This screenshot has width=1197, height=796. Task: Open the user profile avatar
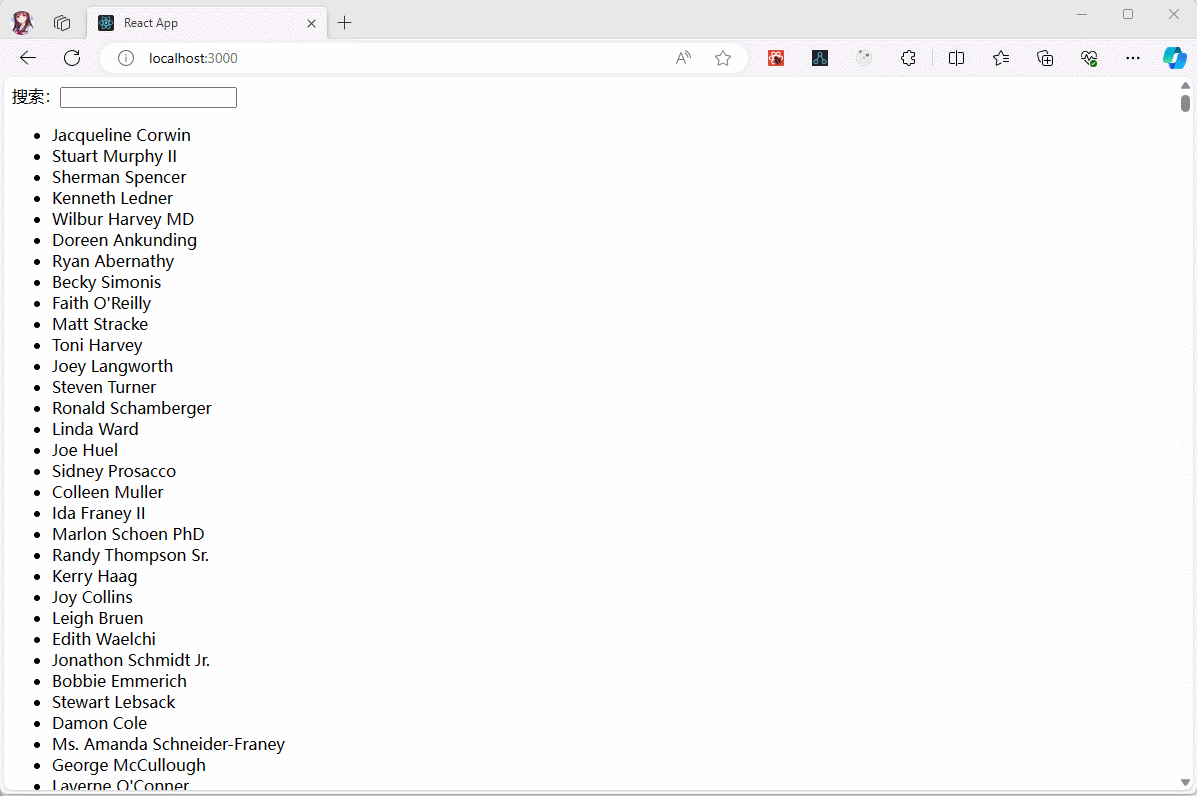(x=22, y=23)
